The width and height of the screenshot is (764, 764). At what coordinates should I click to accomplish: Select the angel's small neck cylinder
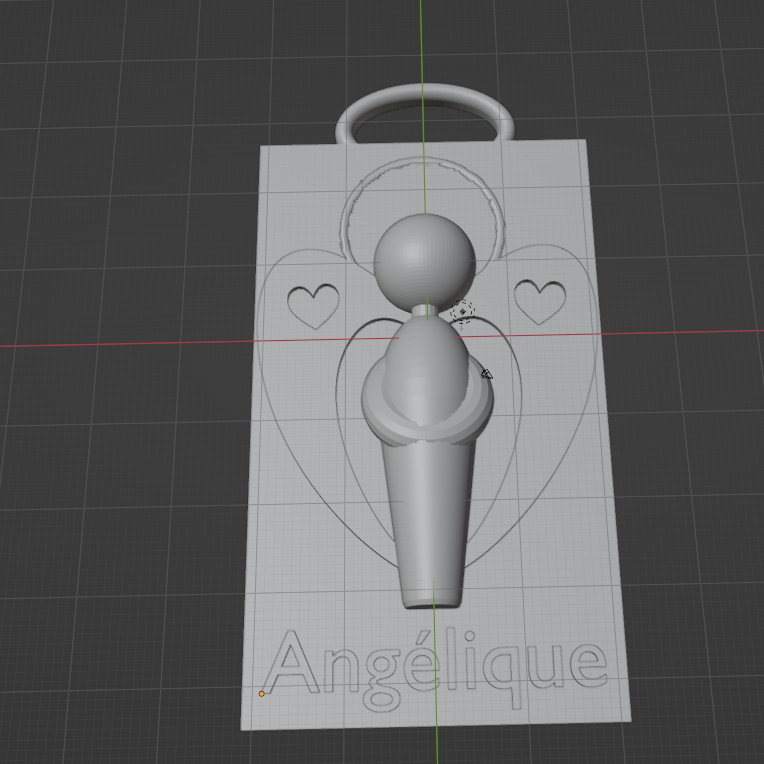coord(426,311)
